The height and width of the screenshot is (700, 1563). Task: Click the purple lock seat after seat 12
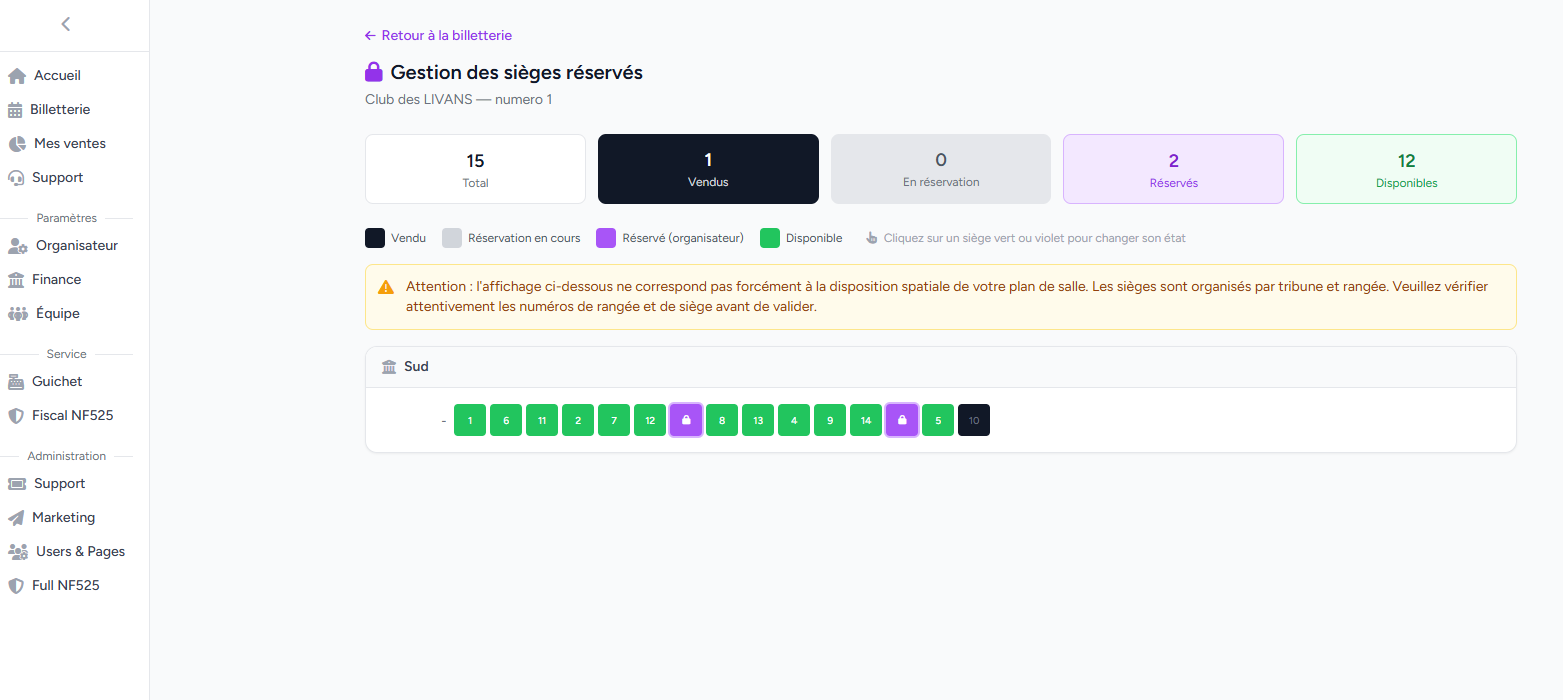click(686, 420)
